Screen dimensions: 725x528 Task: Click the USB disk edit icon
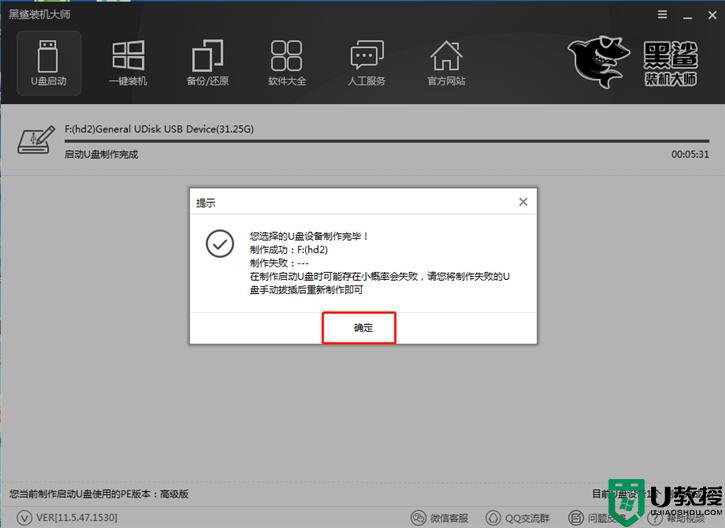pyautogui.click(x=36, y=140)
